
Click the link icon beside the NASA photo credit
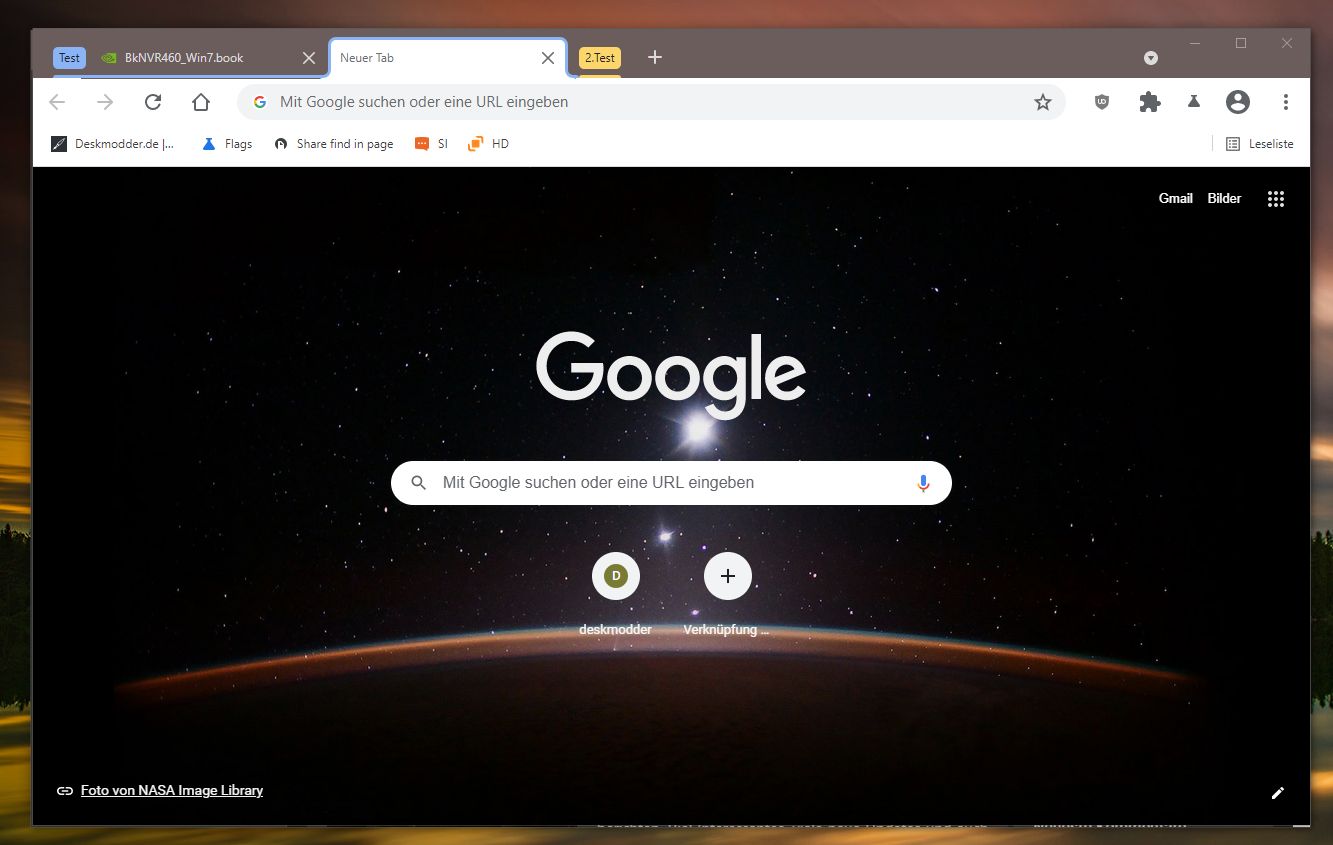(x=65, y=791)
